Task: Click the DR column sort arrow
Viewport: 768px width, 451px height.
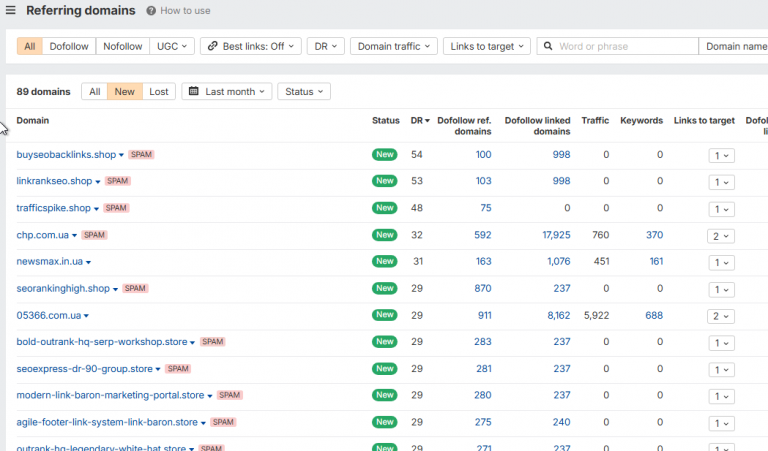Action: pos(427,121)
